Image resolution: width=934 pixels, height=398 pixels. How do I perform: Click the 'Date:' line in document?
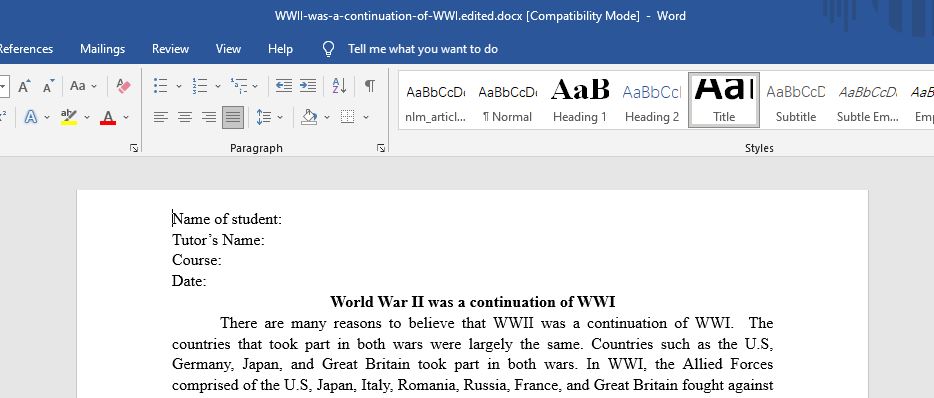click(x=189, y=281)
